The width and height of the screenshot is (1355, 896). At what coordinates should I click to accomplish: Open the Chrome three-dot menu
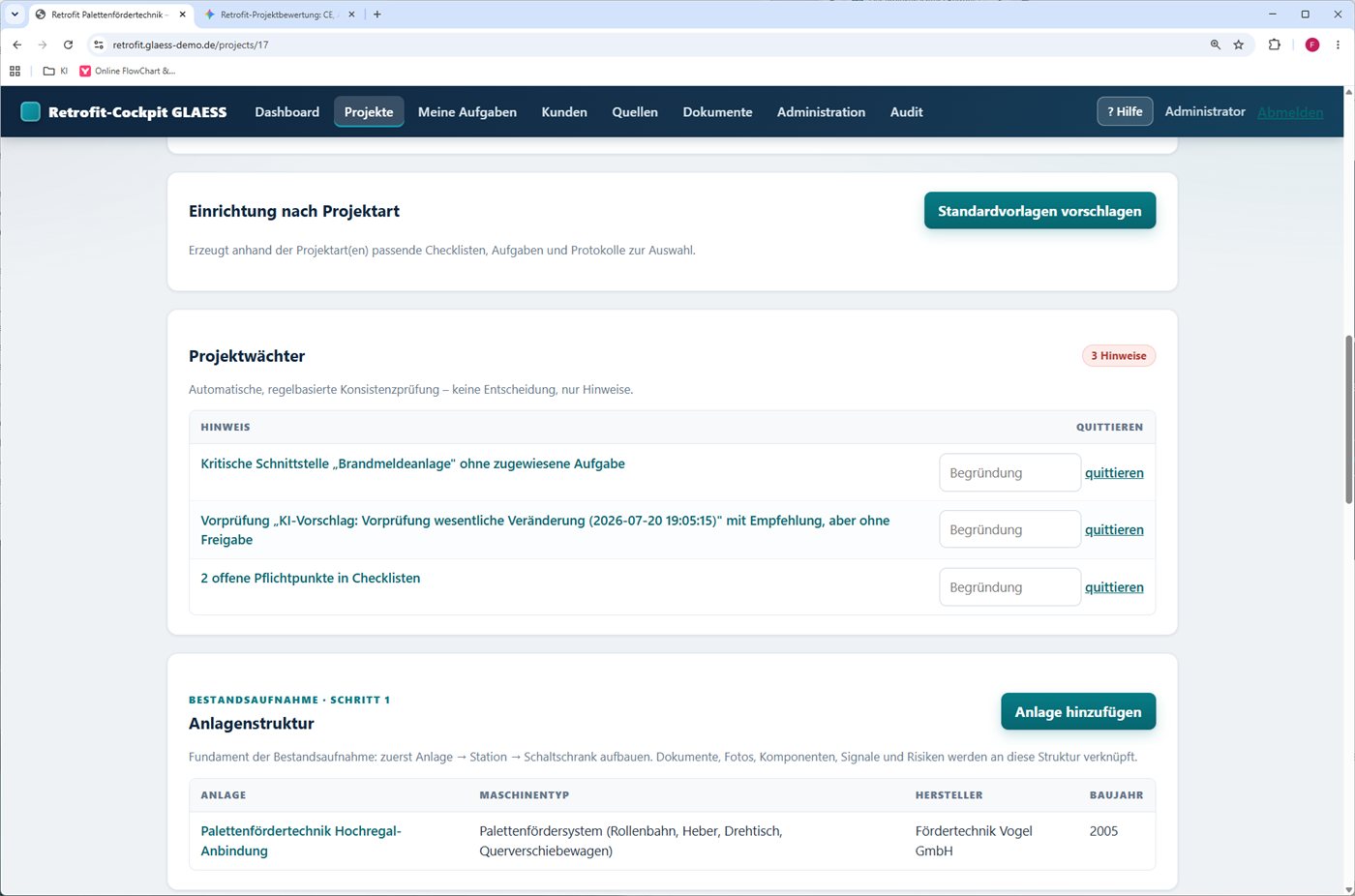tap(1338, 45)
